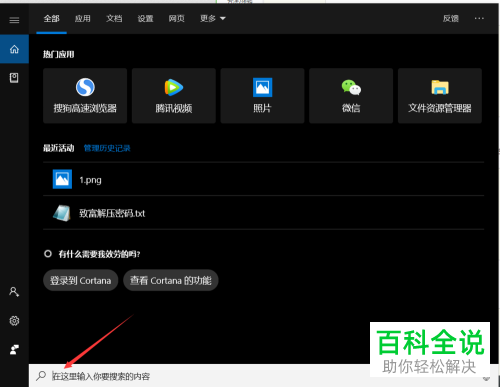Click the Cortana circle icon
This screenshot has width=500, height=387.
point(48,254)
